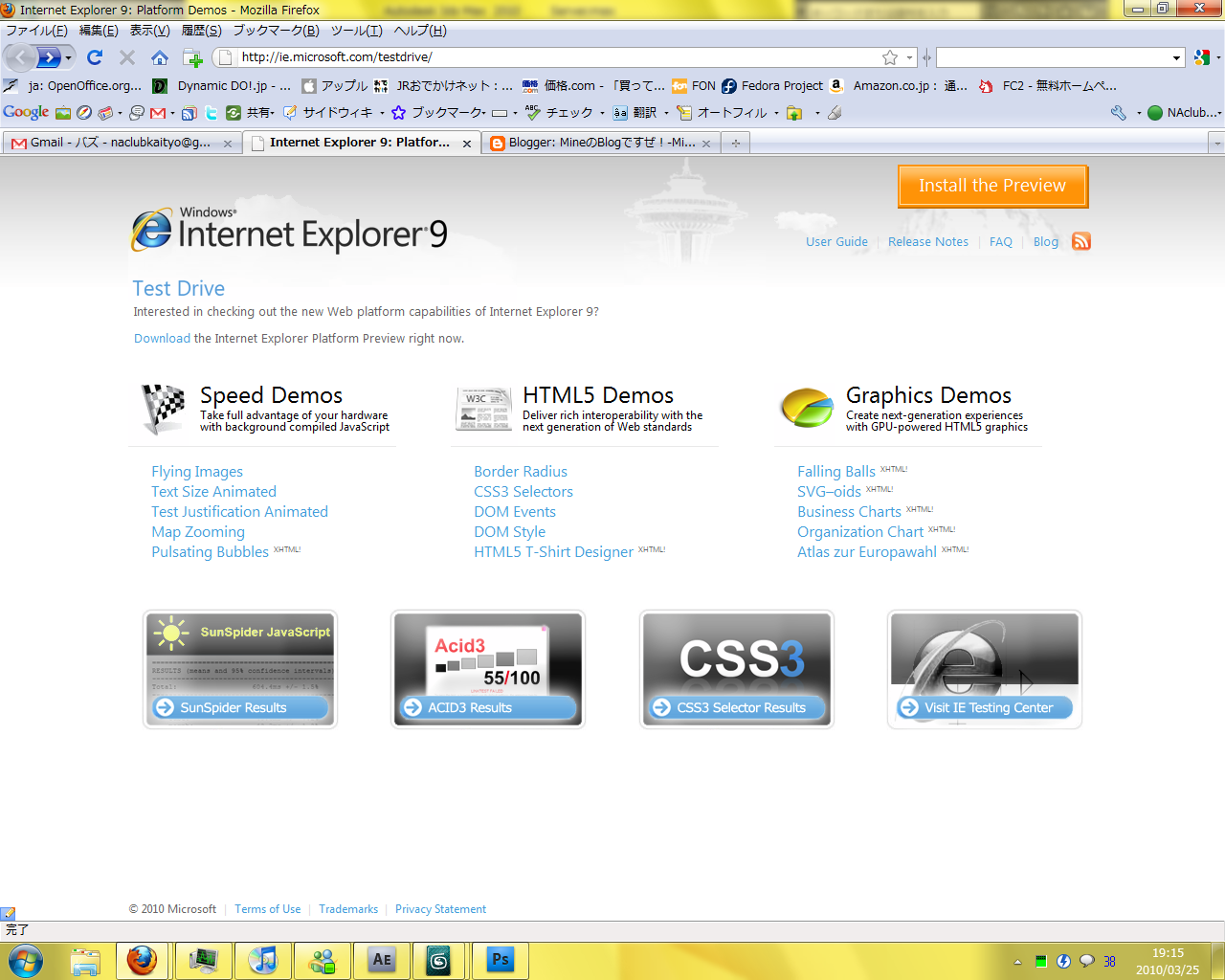Click the highlighter pen toolbar icon
This screenshot has width=1225, height=980.
point(835,113)
